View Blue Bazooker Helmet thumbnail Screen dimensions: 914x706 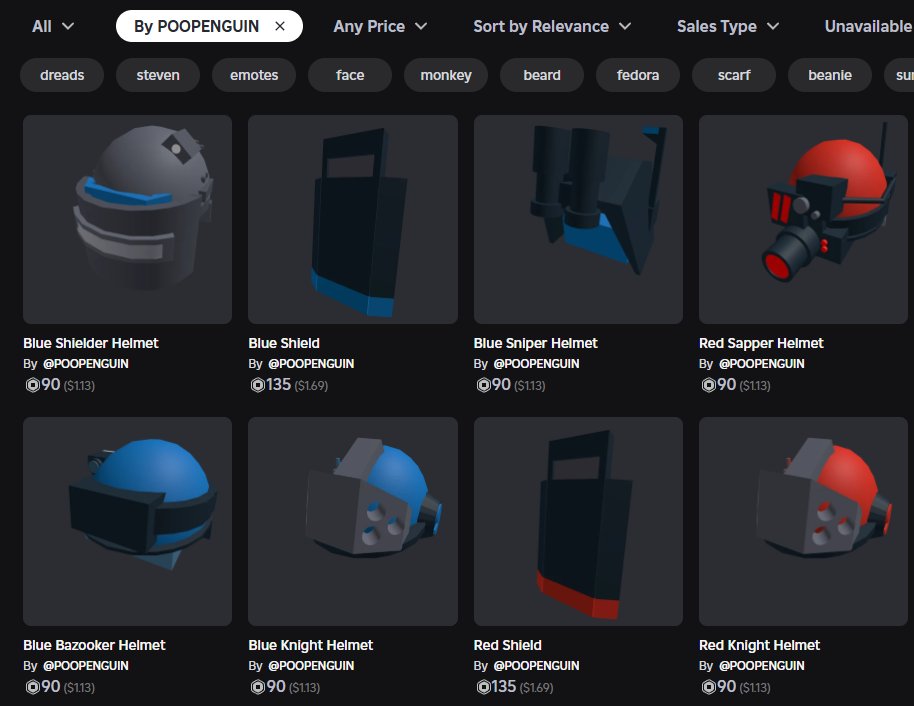tap(128, 521)
